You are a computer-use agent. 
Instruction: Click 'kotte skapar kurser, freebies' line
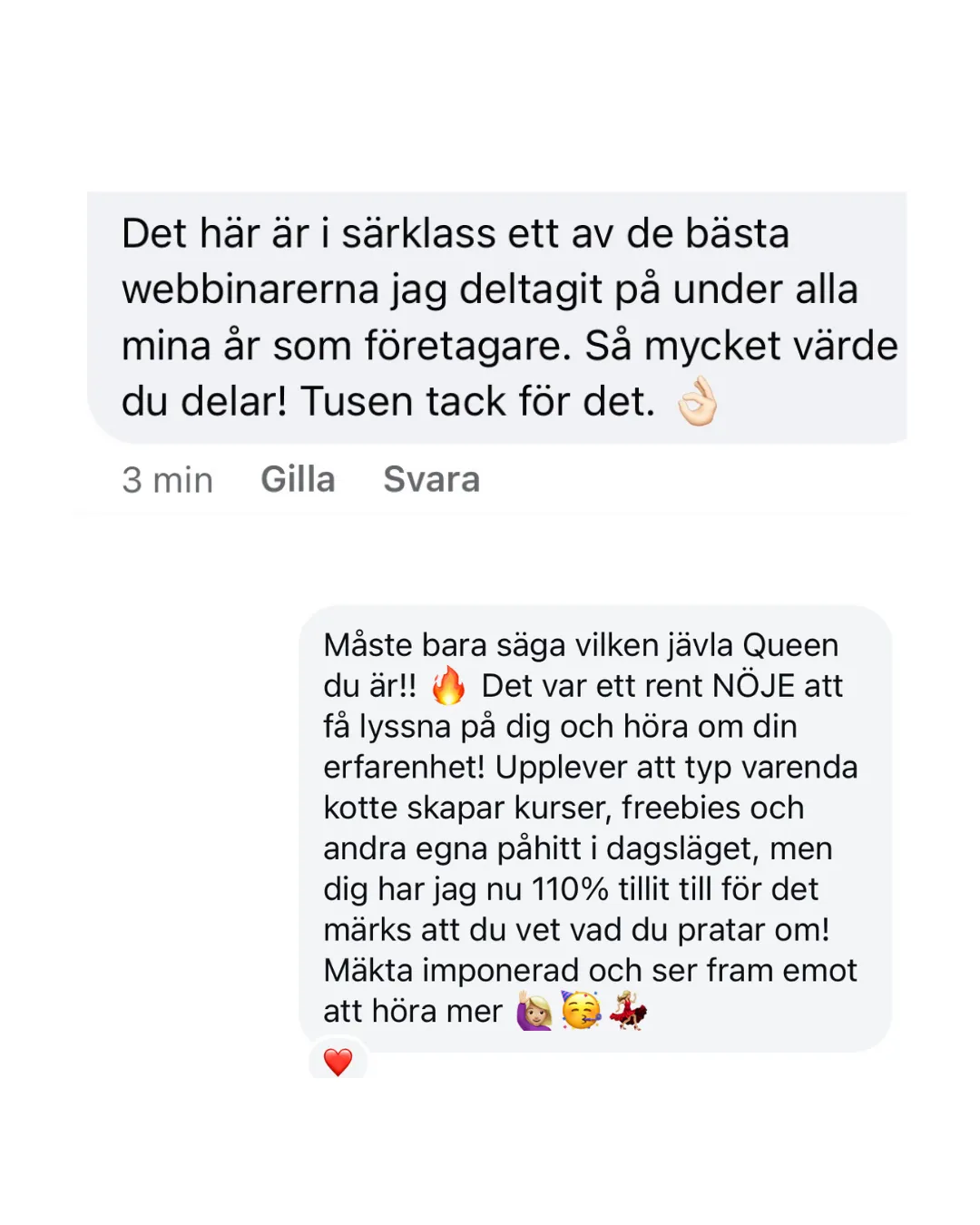563,808
